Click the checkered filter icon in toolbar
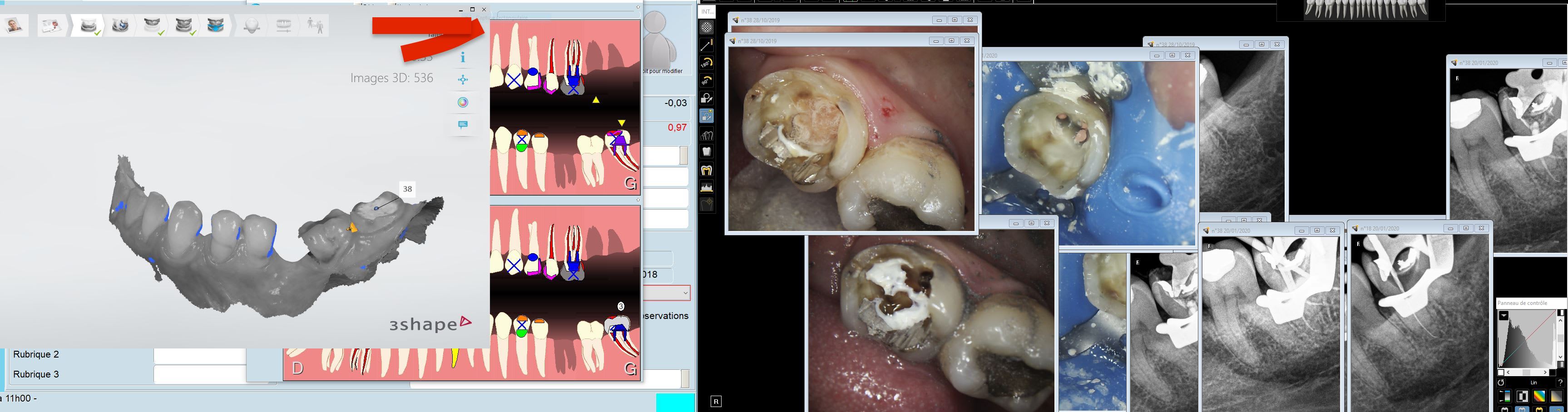The height and width of the screenshot is (412, 1568). pos(706,27)
